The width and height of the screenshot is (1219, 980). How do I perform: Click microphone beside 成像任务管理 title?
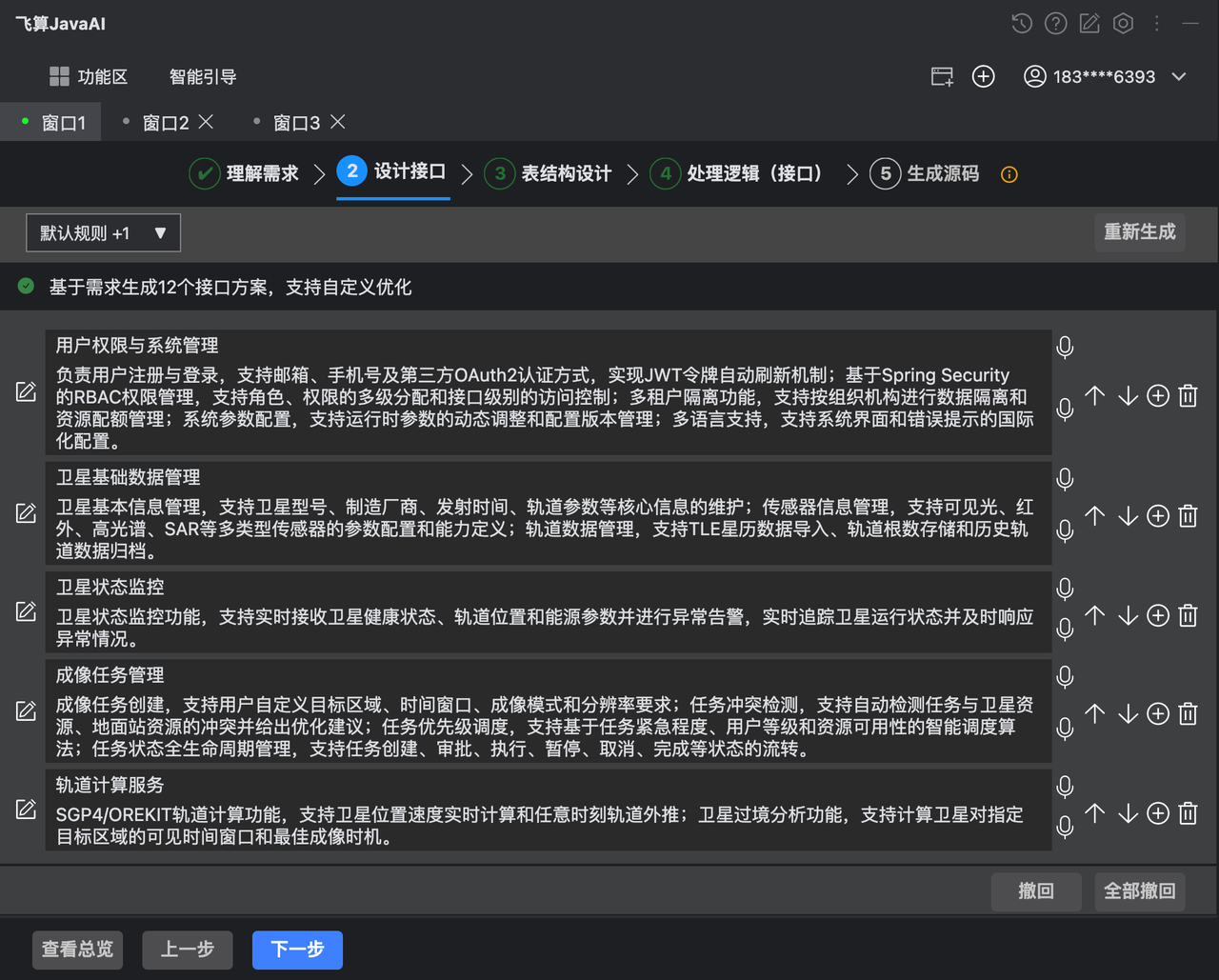pyautogui.click(x=1066, y=677)
